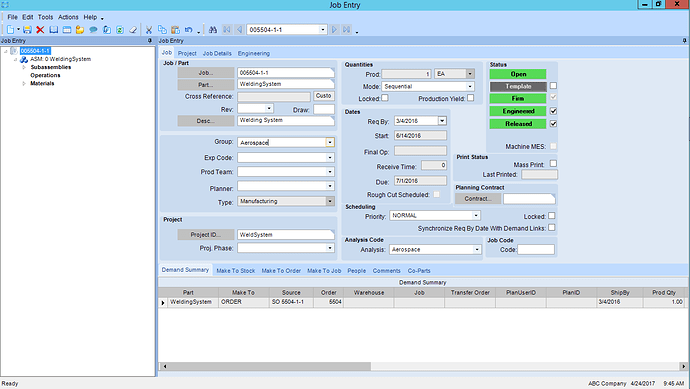Open the Edit menu
Viewport: 690px width, 389px height.
click(x=28, y=17)
